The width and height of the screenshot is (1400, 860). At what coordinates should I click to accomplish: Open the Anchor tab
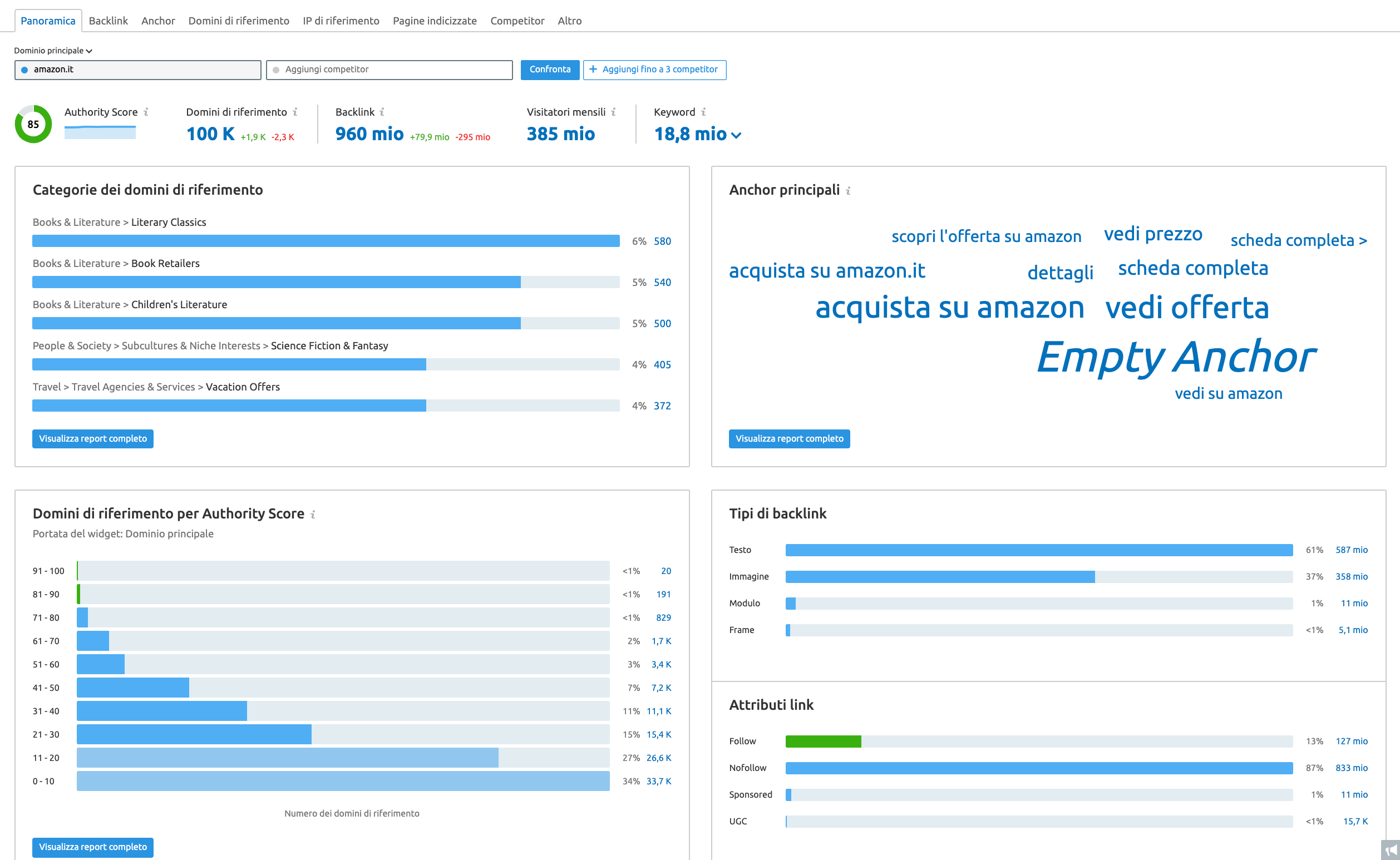(x=158, y=21)
